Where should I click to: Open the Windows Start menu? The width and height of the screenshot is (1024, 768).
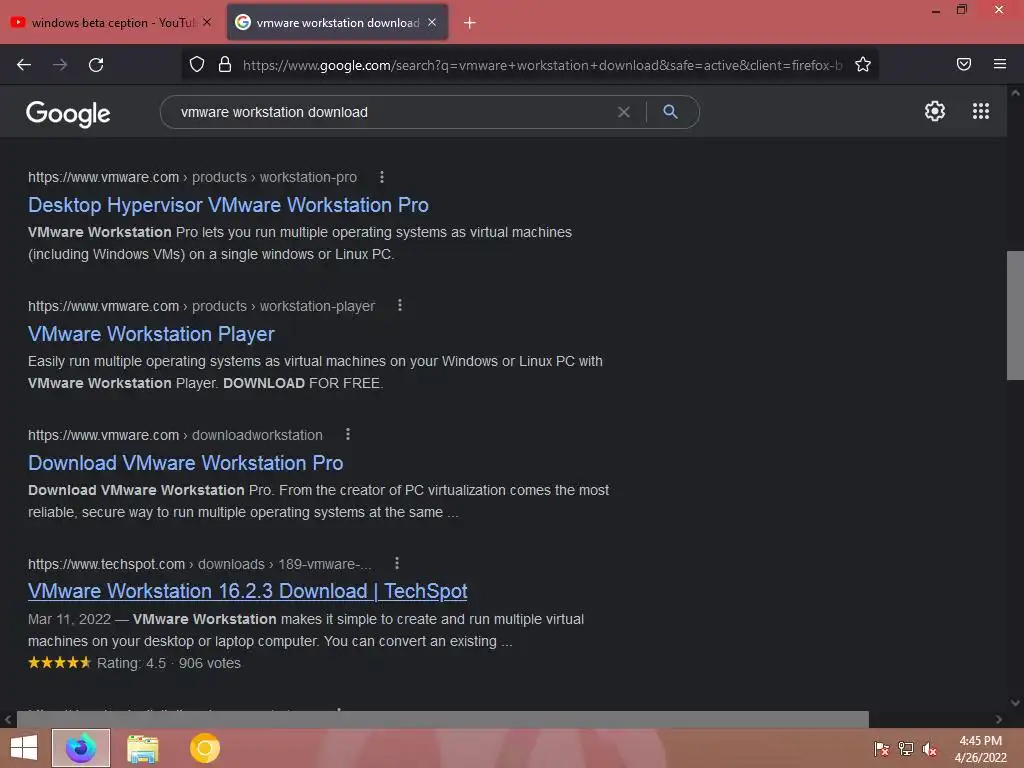[24, 748]
